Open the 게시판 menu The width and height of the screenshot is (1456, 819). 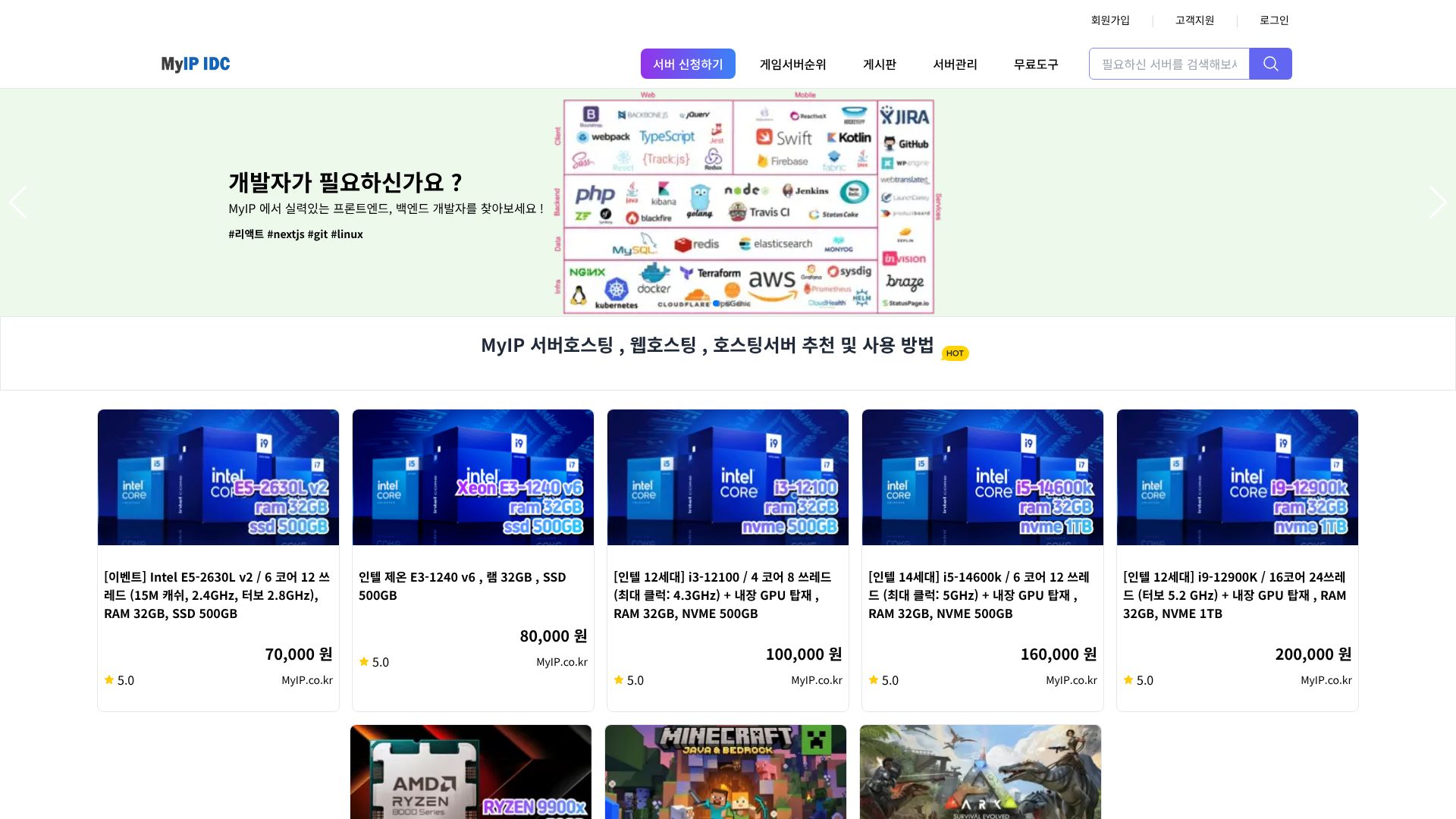point(880,64)
